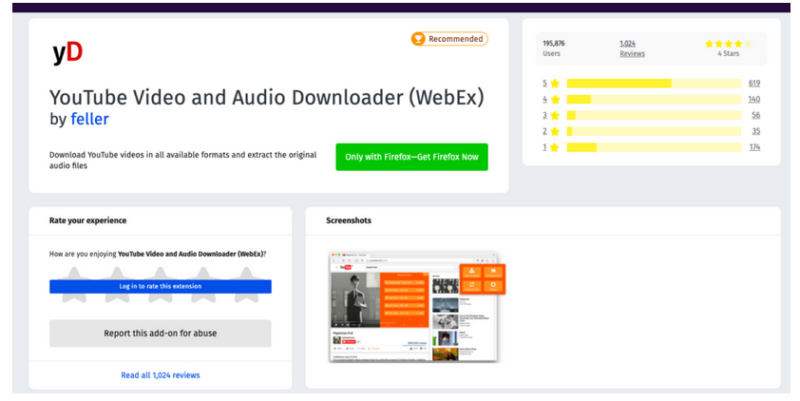
Task: Click the Screenshots section heading
Action: click(348, 220)
